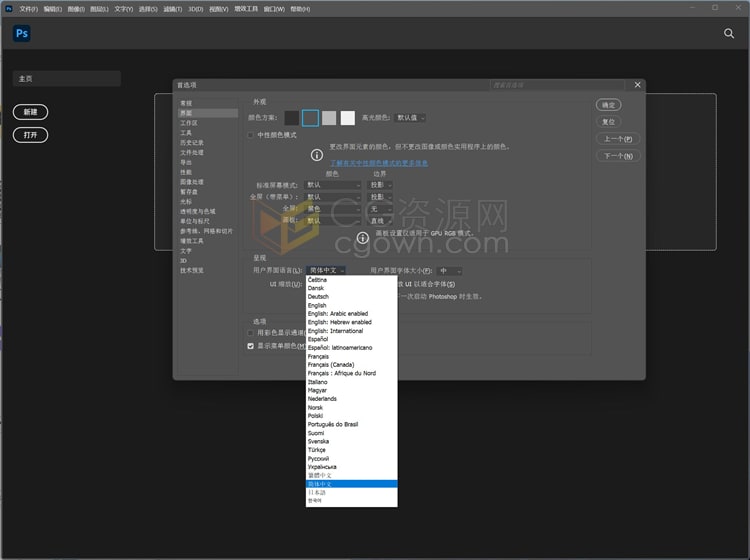This screenshot has height=560, width=750.
Task: Close the 首选项 dialog with the X
Action: tap(637, 85)
